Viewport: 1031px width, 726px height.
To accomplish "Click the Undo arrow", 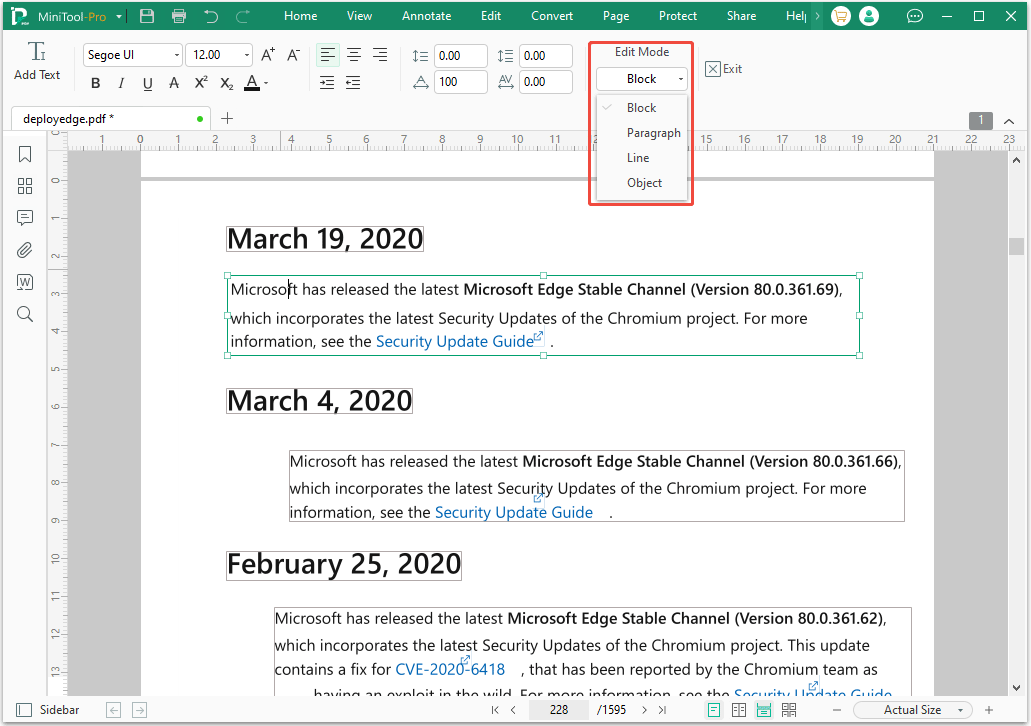I will (211, 16).
